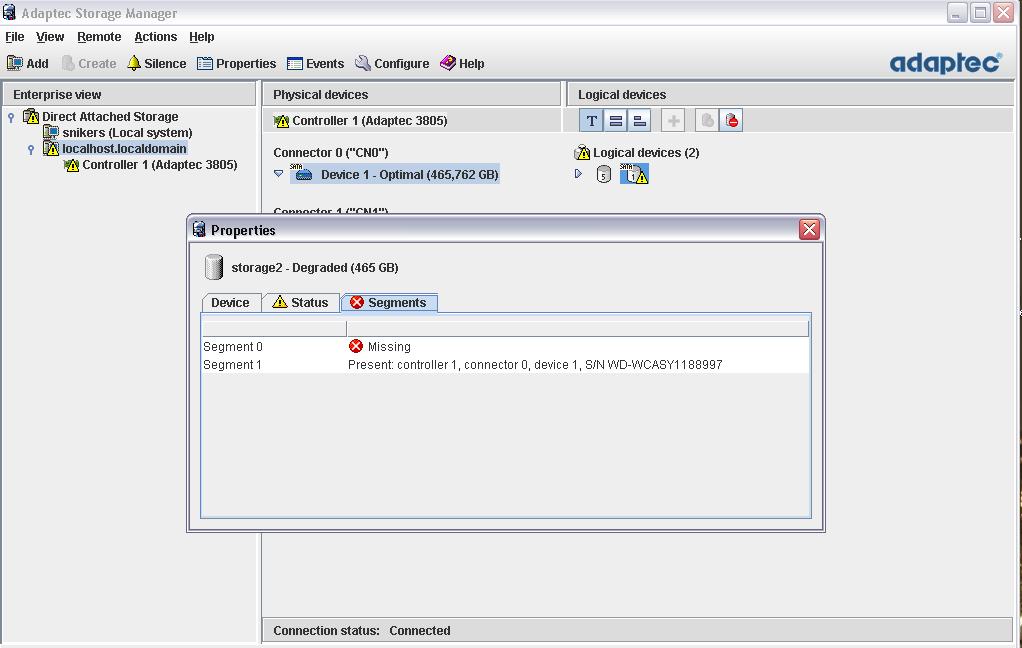Switch to the Status tab
The width and height of the screenshot is (1022, 648).
pos(300,302)
